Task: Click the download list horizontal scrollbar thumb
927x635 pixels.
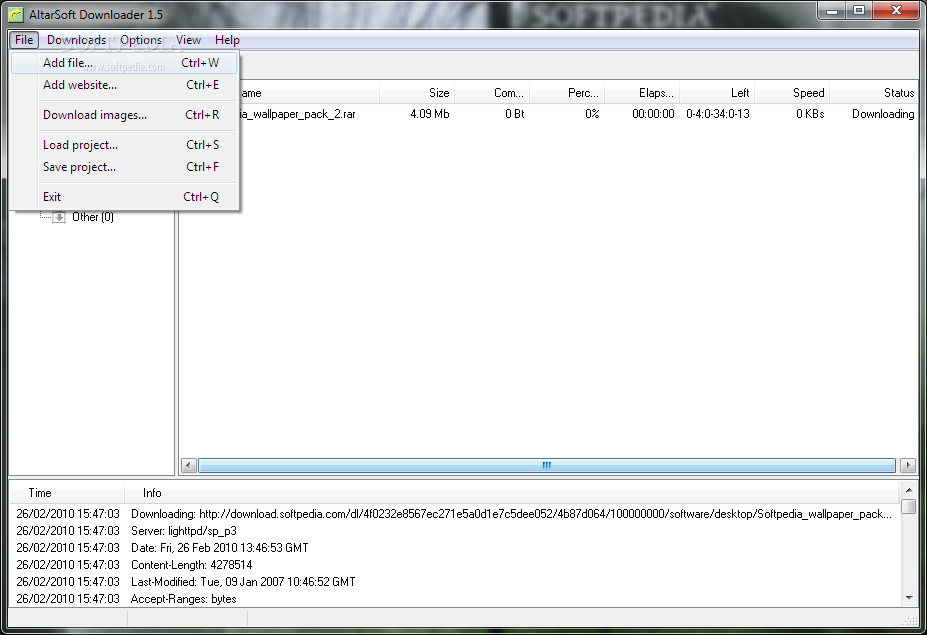Action: click(x=547, y=465)
